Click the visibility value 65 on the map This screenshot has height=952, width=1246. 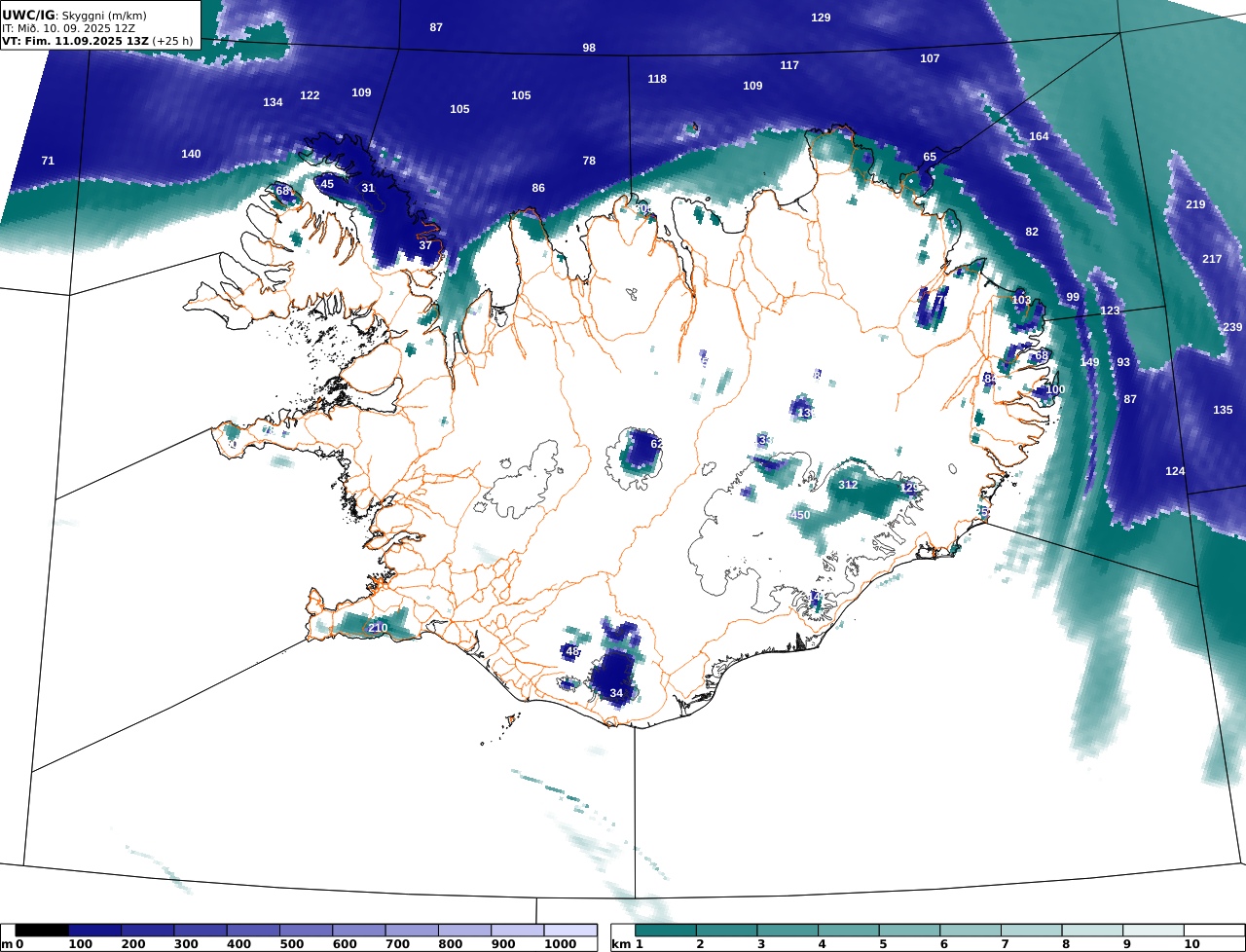[930, 157]
